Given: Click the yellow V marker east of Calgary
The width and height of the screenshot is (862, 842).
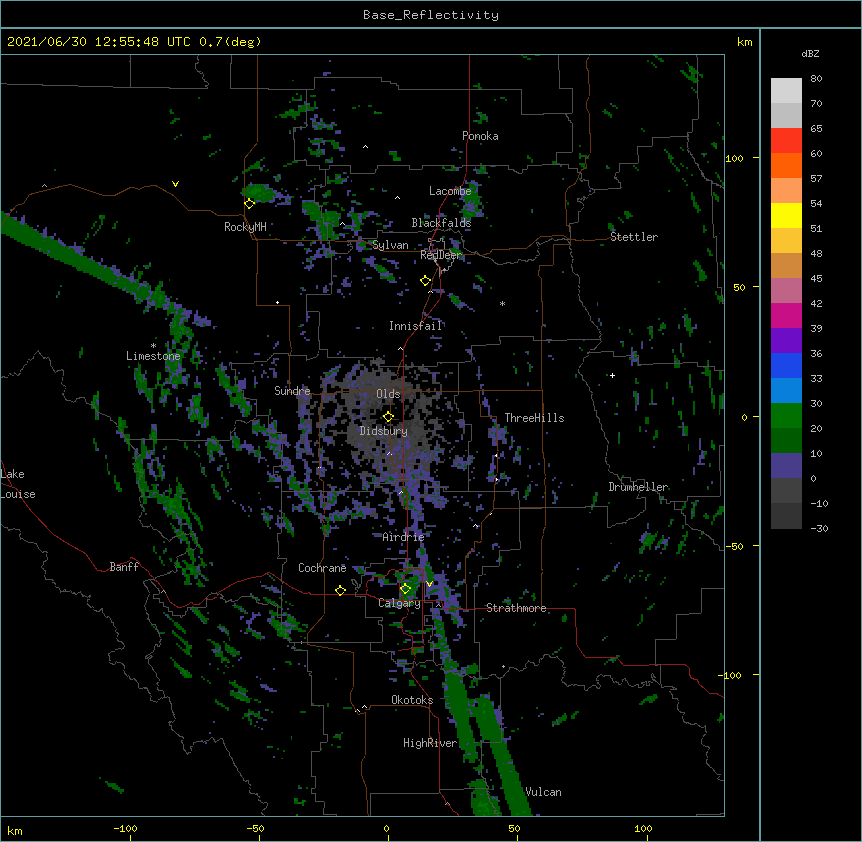Looking at the screenshot, I should [x=429, y=584].
